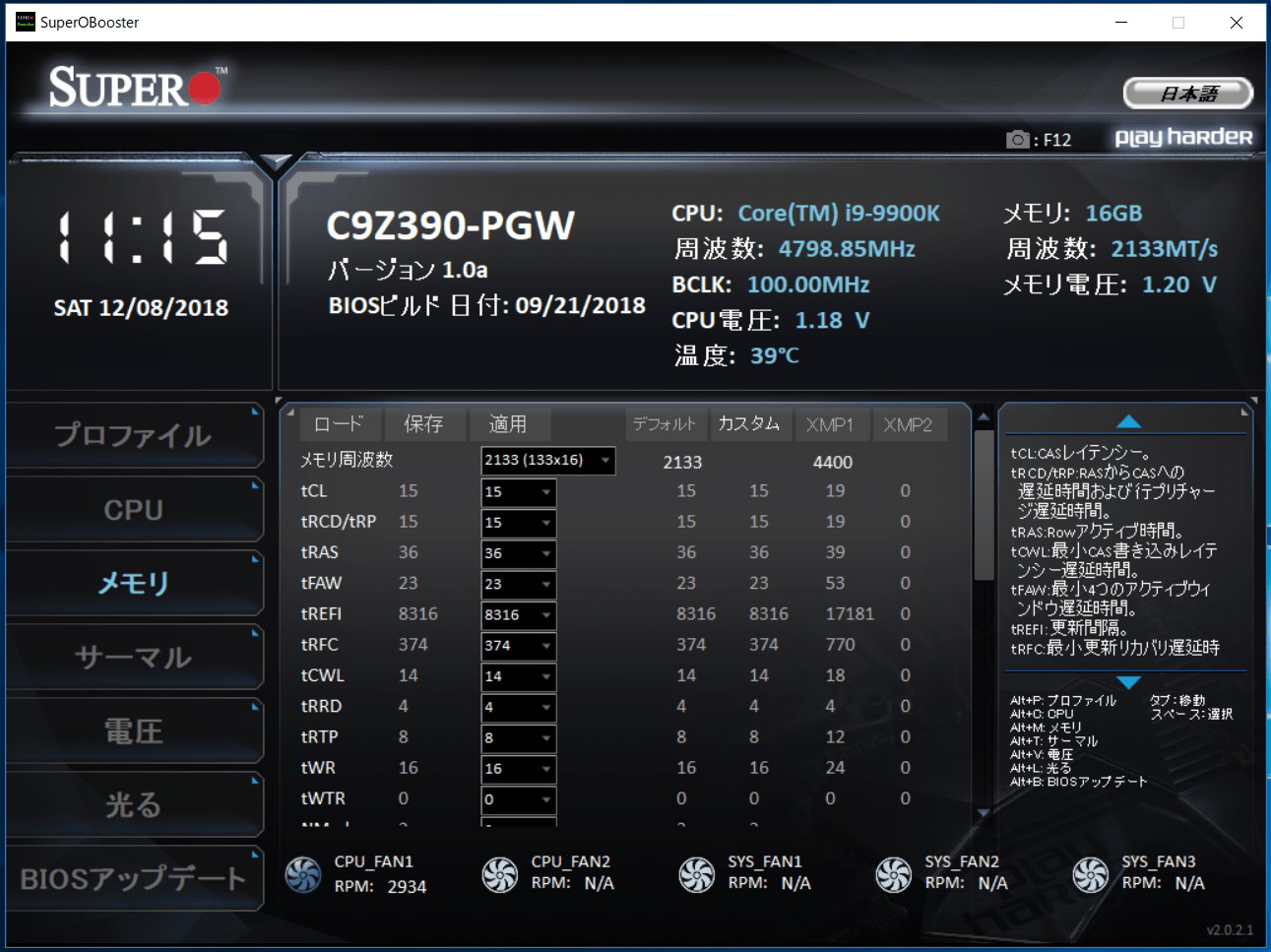The height and width of the screenshot is (952, 1271).
Task: Click the SuperOBooster title bar app icon
Action: point(26,22)
